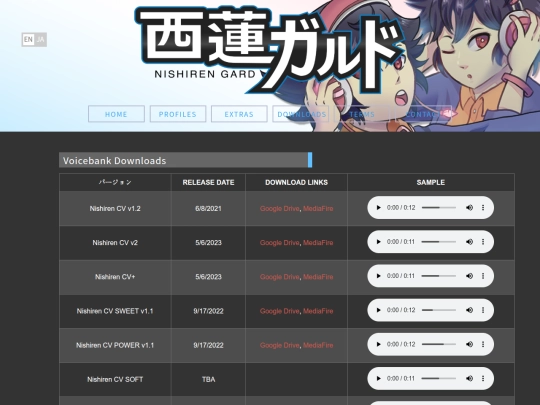Mute the Nishiren CV POWER v1.1 sample audio
The image size is (540, 405).
tap(469, 344)
